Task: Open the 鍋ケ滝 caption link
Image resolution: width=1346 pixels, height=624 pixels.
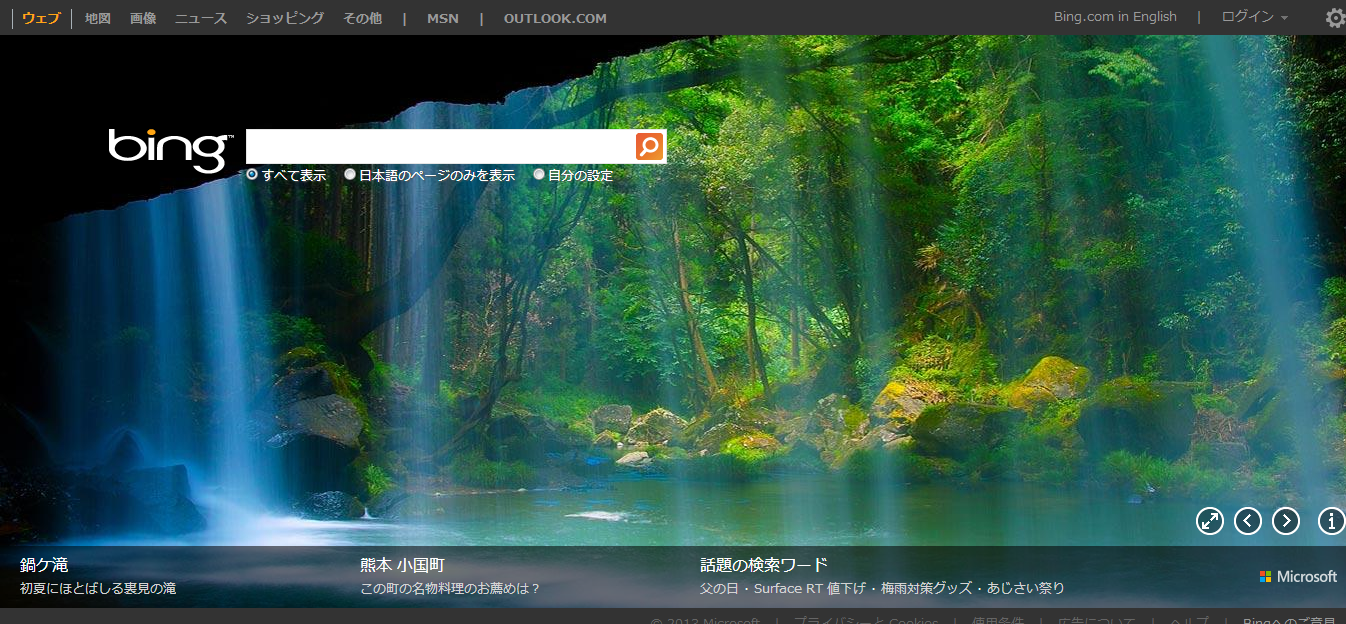Action: (x=44, y=565)
